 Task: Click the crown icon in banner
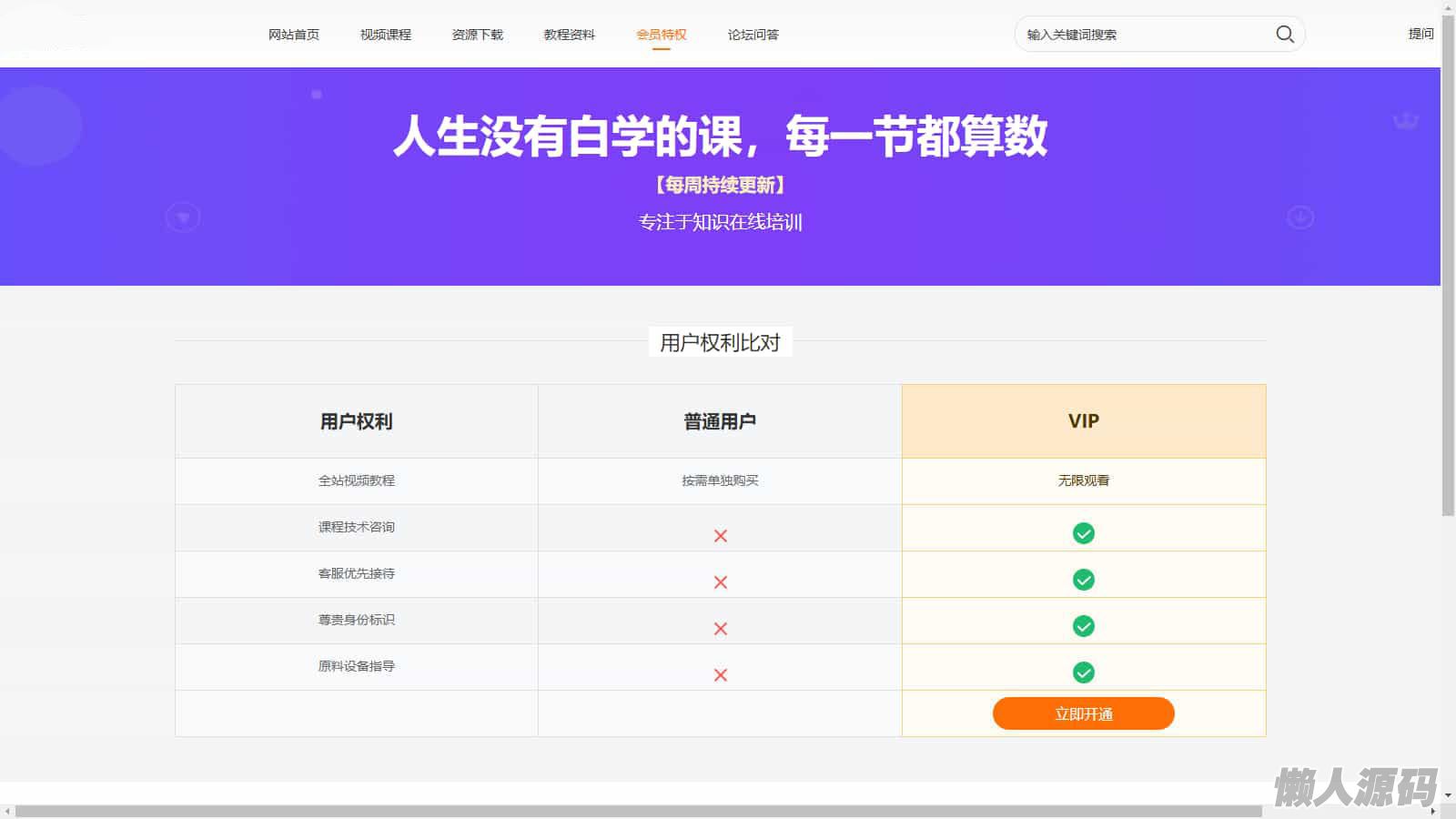(x=1405, y=121)
